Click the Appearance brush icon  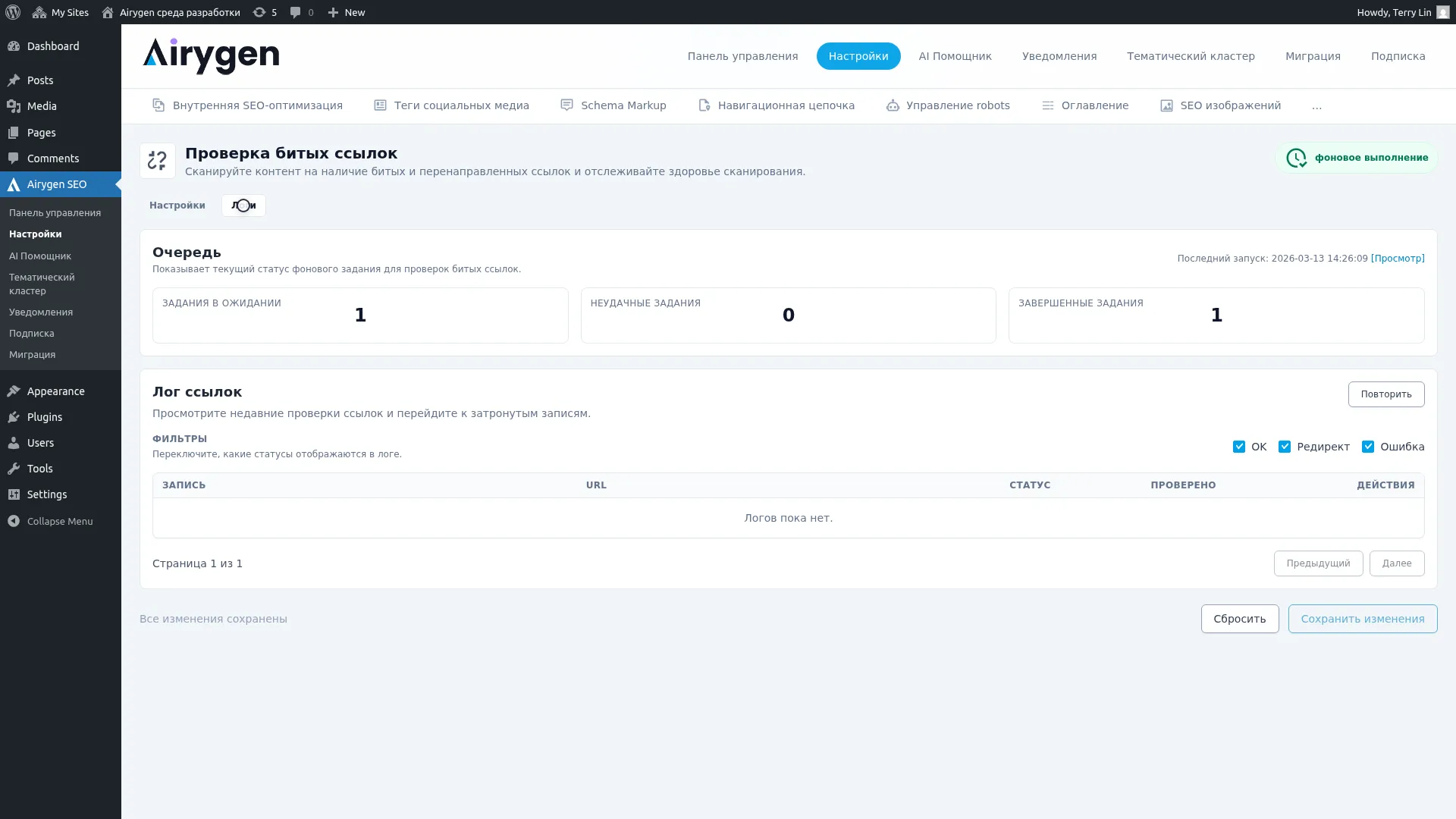[14, 391]
